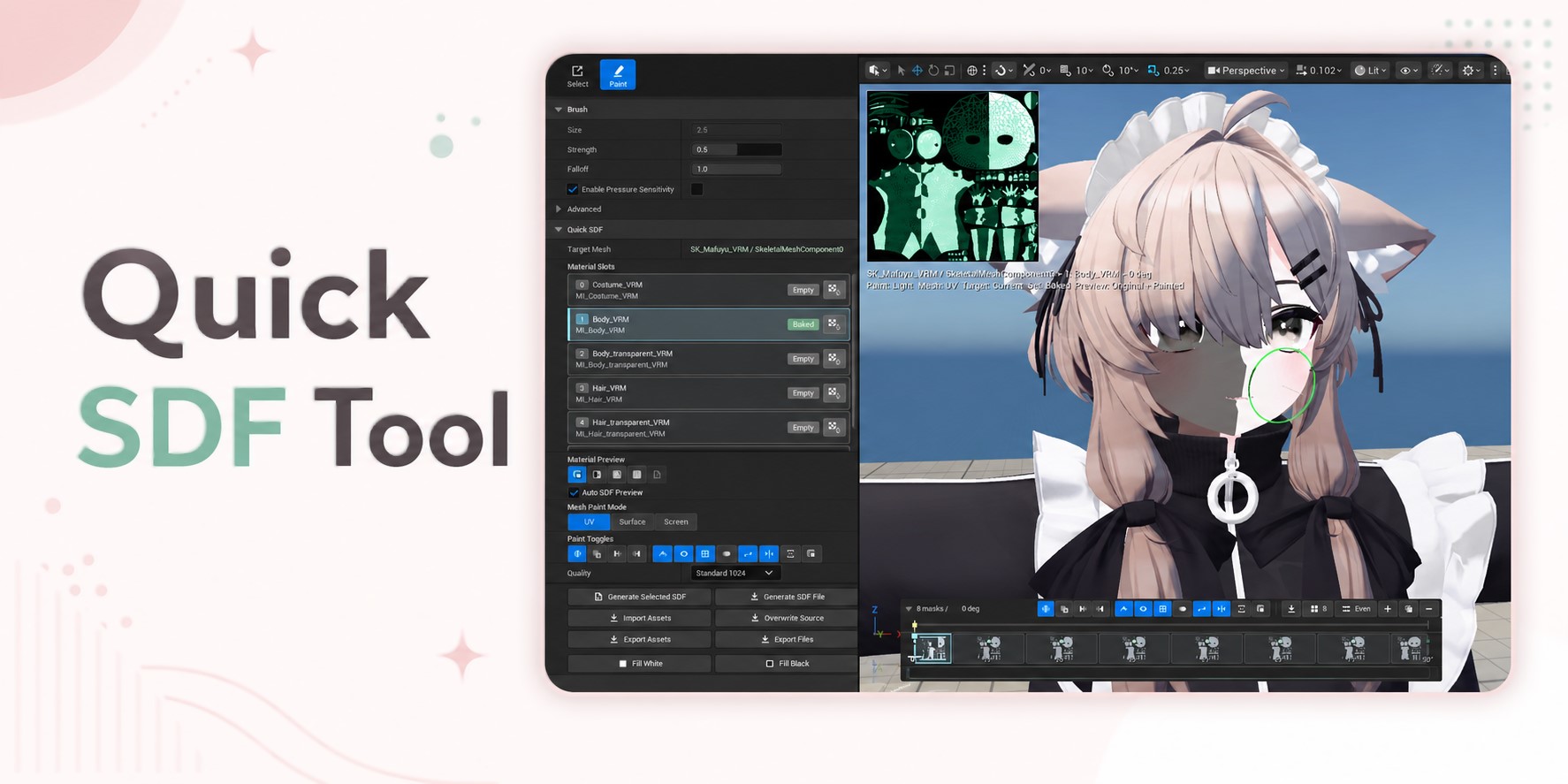Uncheck the Auto SDF Preview checkbox

[x=574, y=492]
